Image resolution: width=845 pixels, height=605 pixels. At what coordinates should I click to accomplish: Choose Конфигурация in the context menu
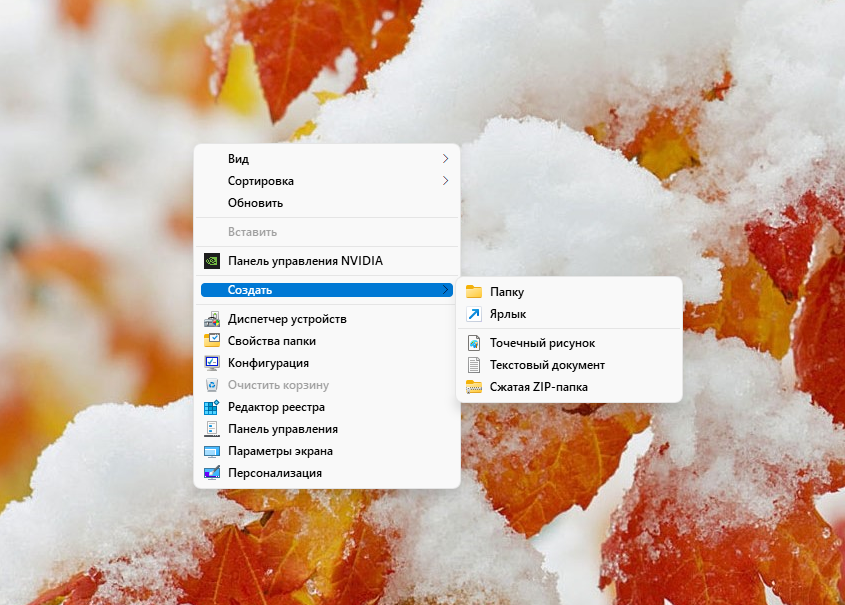coord(327,363)
